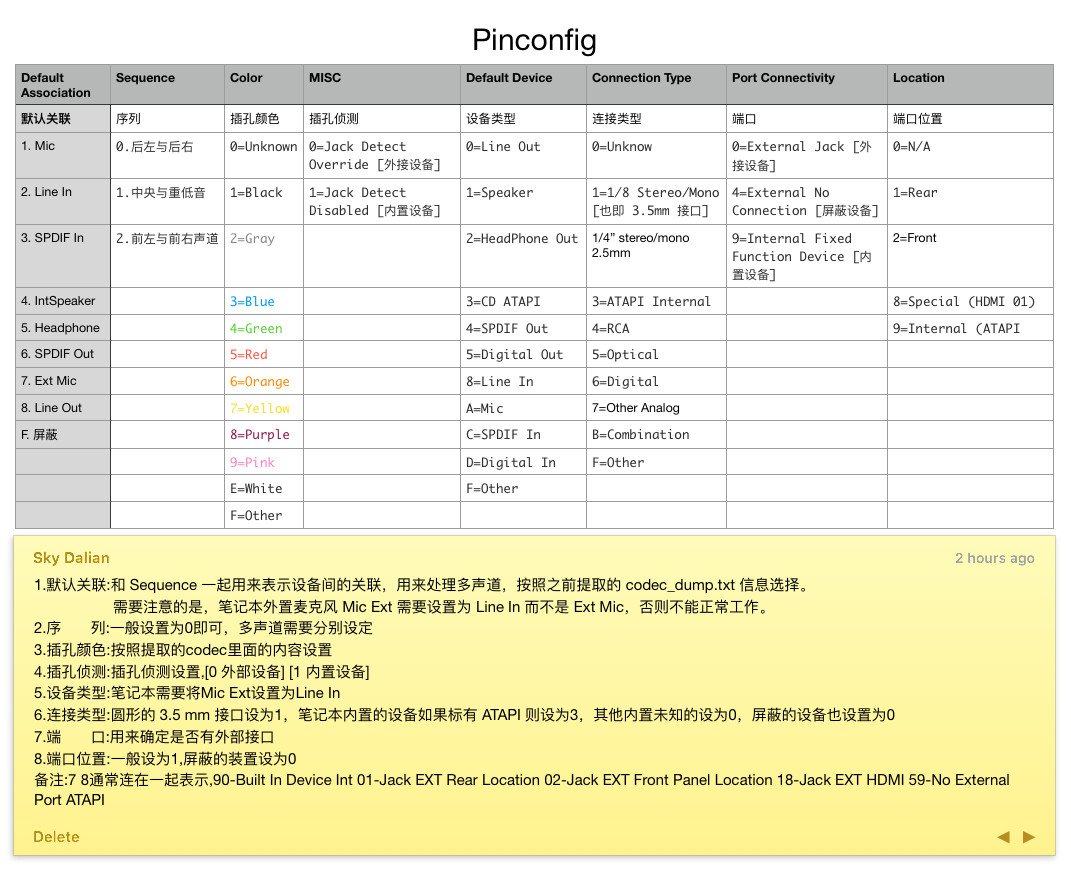The image size is (1071, 873).
Task: Click the Sky Dalian author name
Action: click(x=71, y=557)
